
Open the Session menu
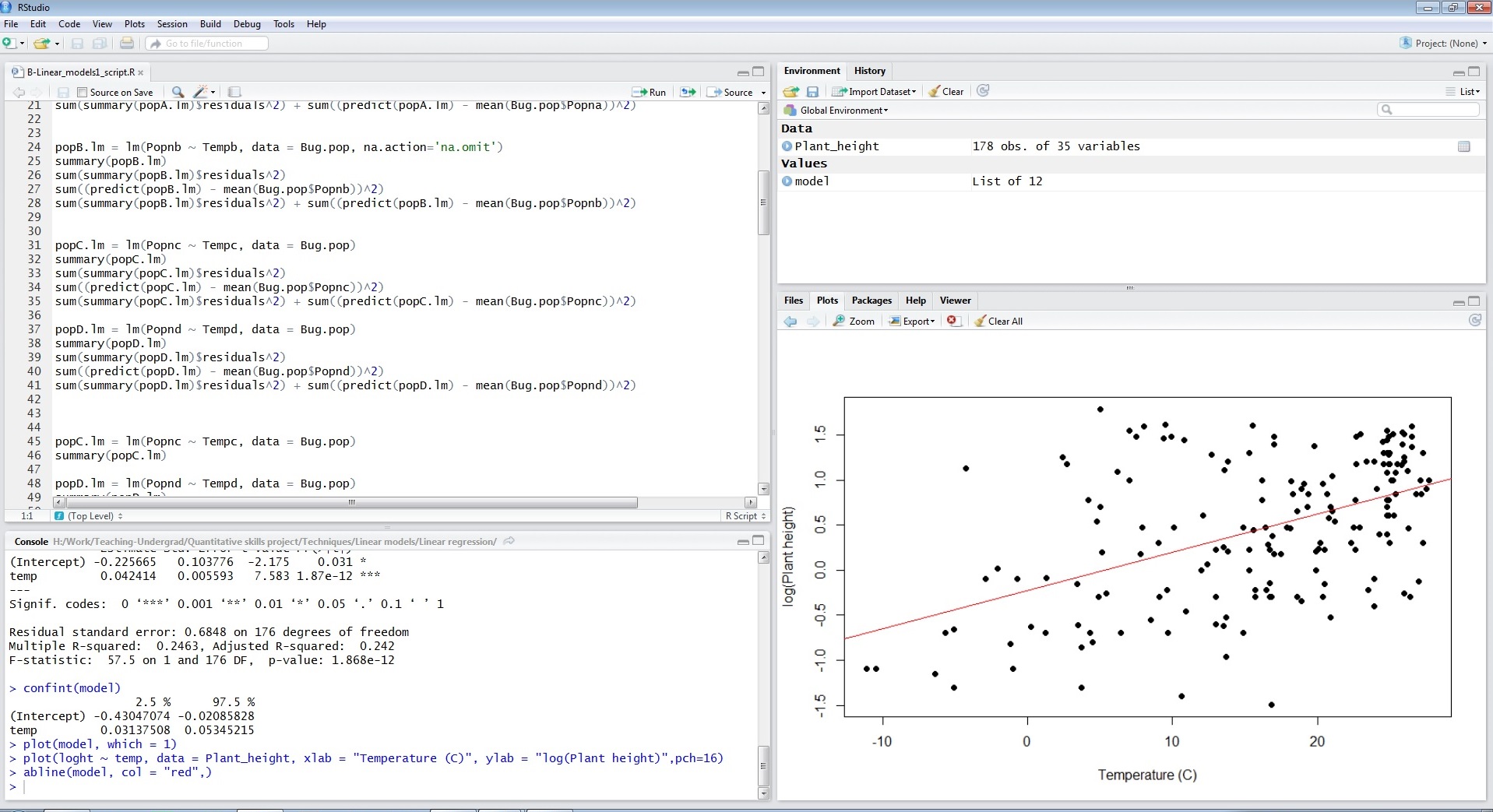(172, 24)
